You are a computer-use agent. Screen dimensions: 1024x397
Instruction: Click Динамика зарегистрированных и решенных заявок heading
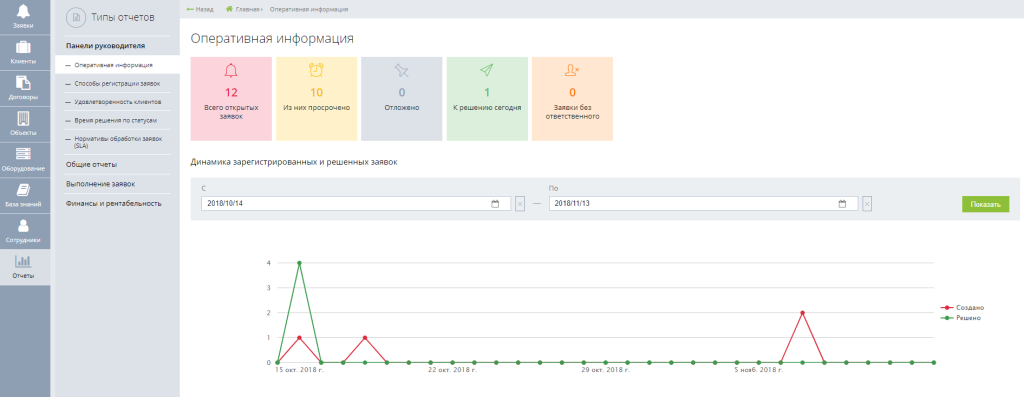[x=293, y=162]
